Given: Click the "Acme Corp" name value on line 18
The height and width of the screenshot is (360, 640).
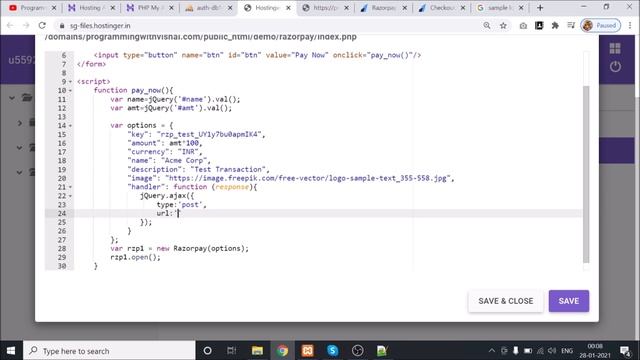Looking at the screenshot, I should point(184,160).
